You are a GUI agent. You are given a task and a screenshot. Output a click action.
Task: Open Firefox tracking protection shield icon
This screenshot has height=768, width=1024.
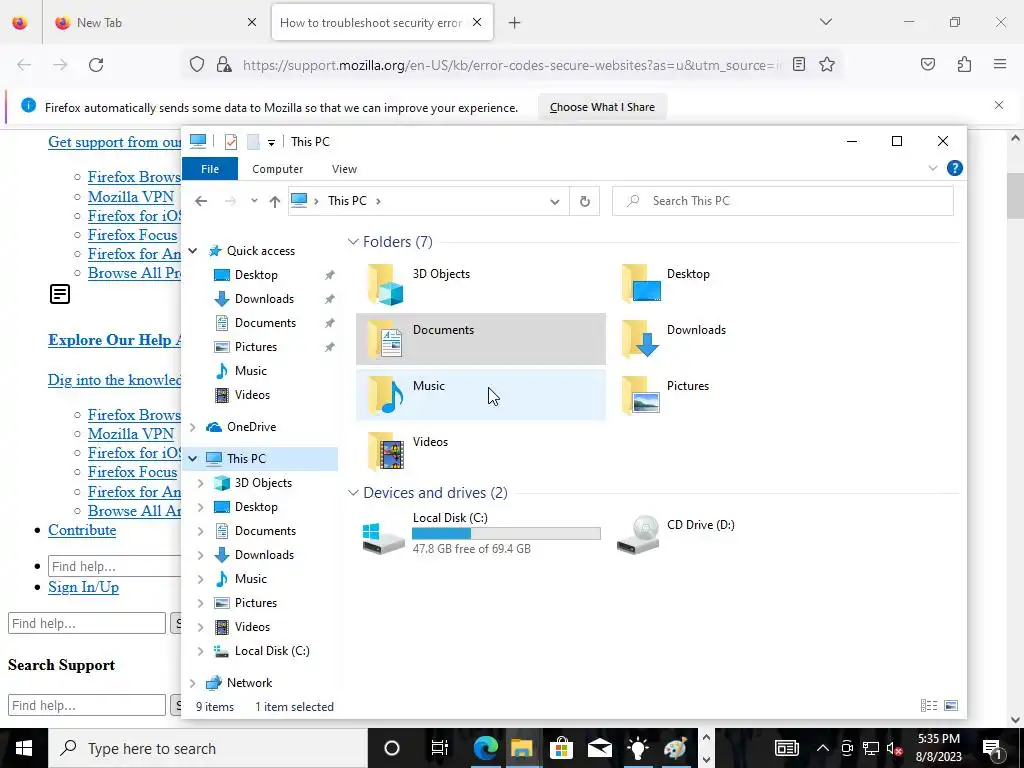pos(197,64)
